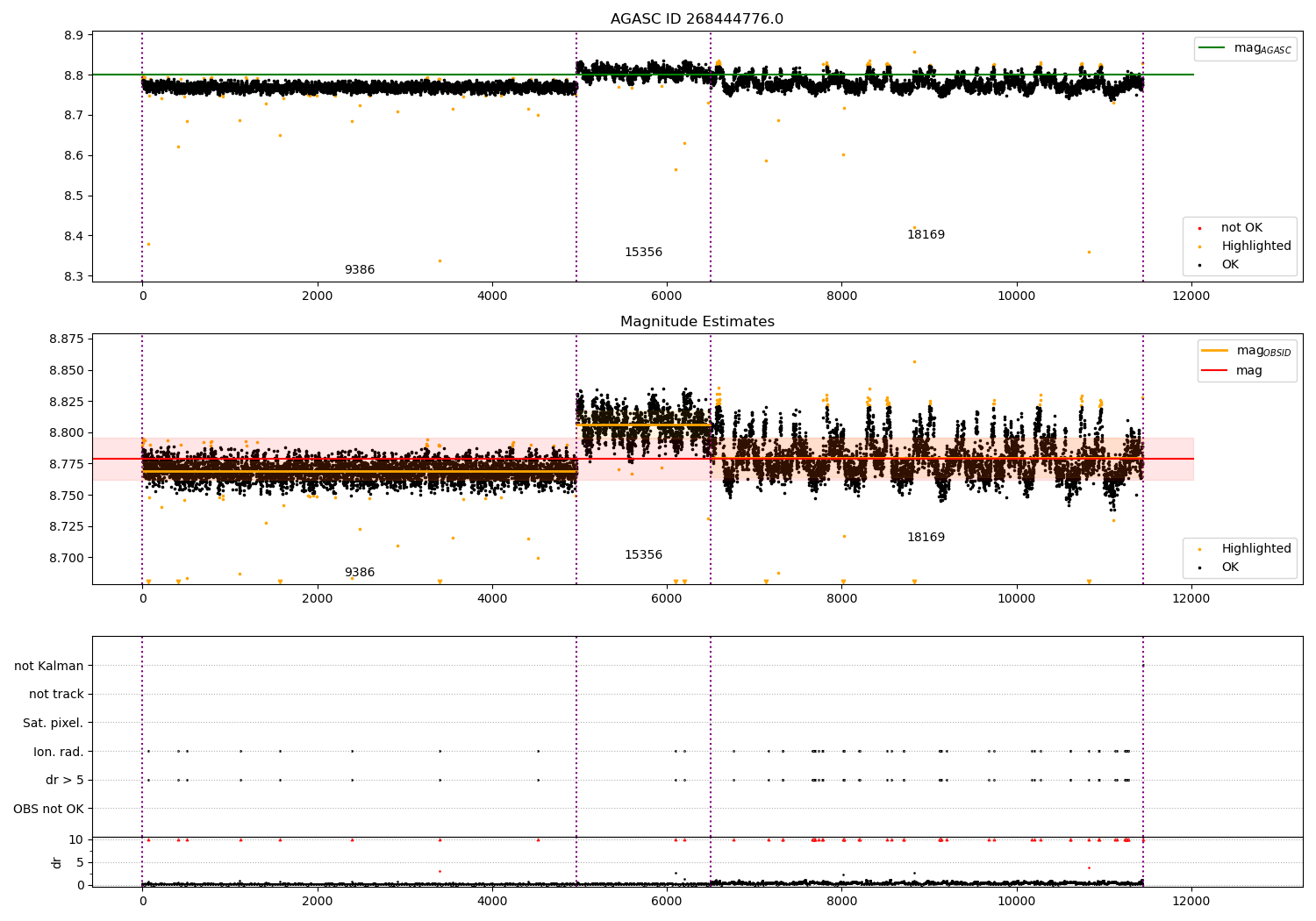Viewport: 1316px width, 921px height.
Task: Click the 9386 annotation in the AGASC ID plot
Action: click(360, 270)
